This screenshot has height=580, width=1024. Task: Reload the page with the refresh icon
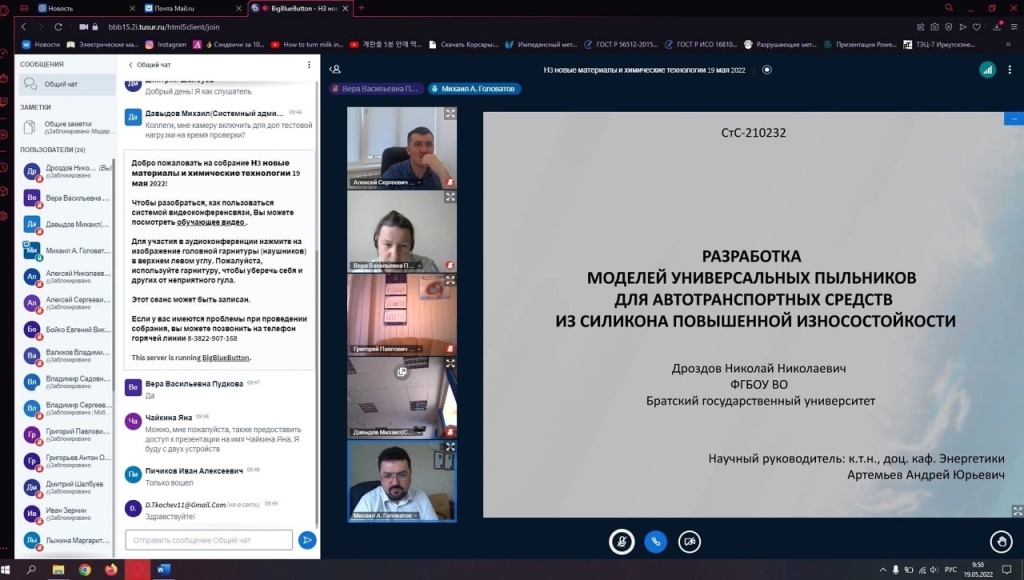[x=58, y=27]
